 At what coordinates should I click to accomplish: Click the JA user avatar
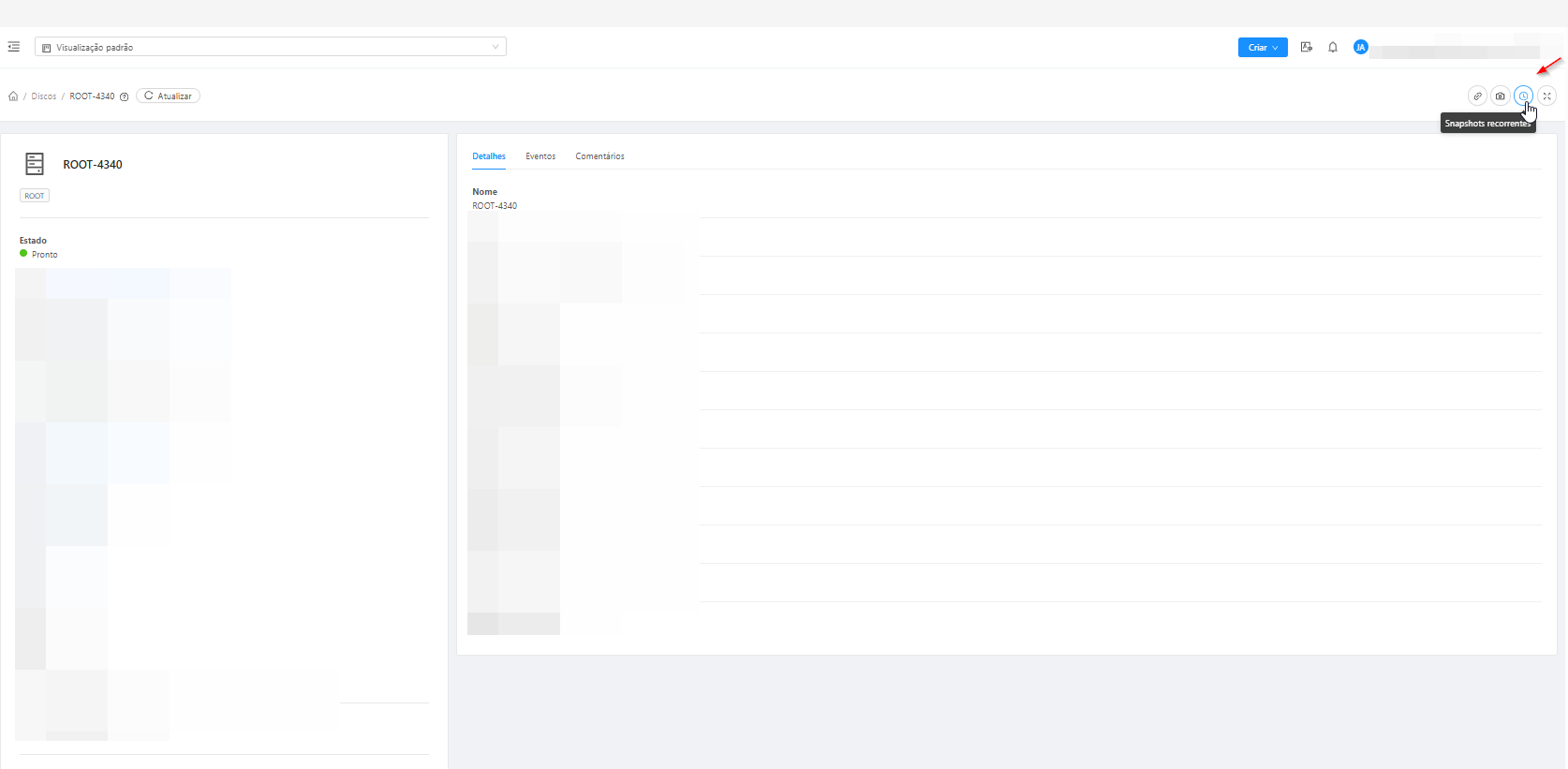point(1361,47)
